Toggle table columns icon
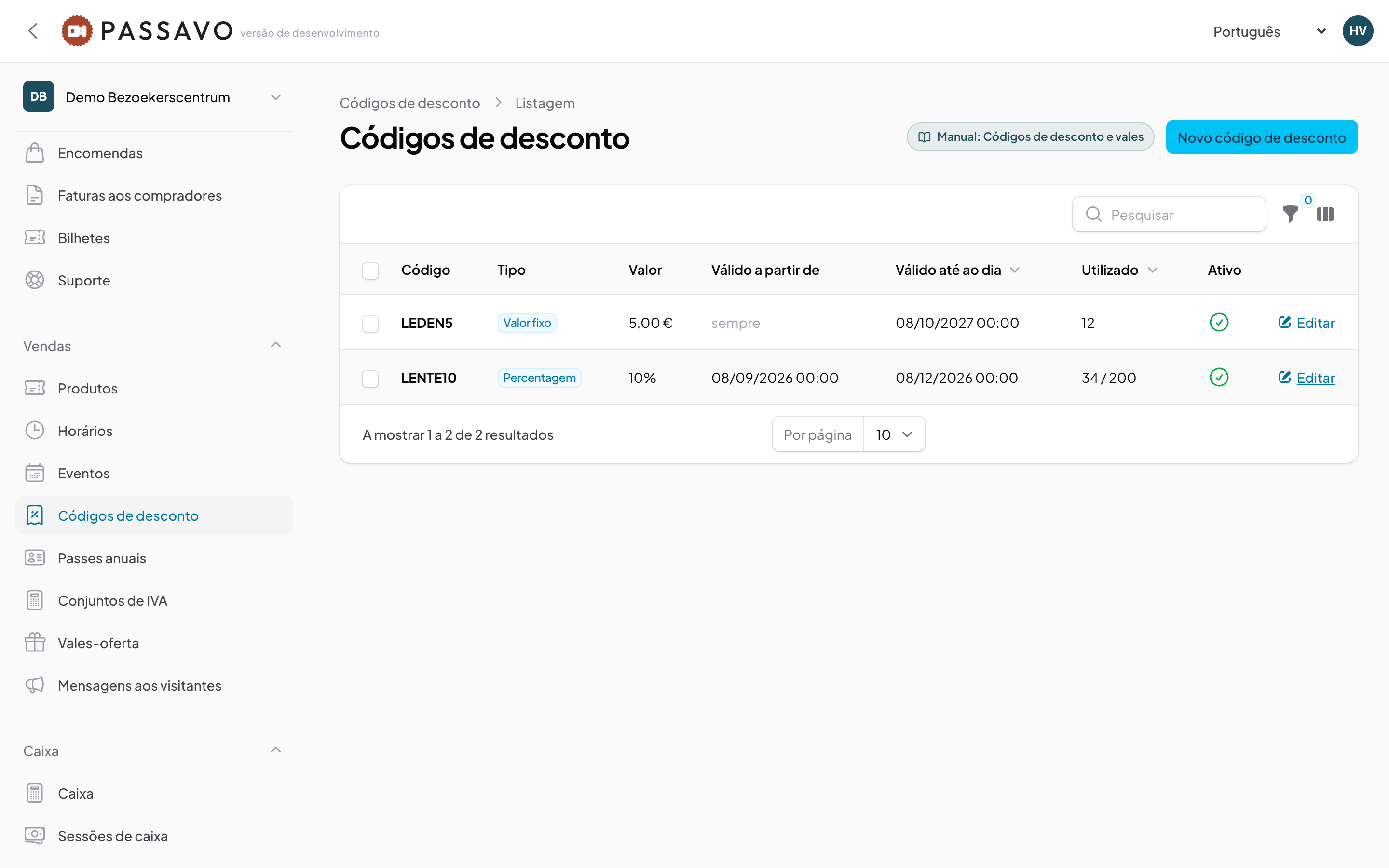1389x868 pixels. [x=1325, y=214]
